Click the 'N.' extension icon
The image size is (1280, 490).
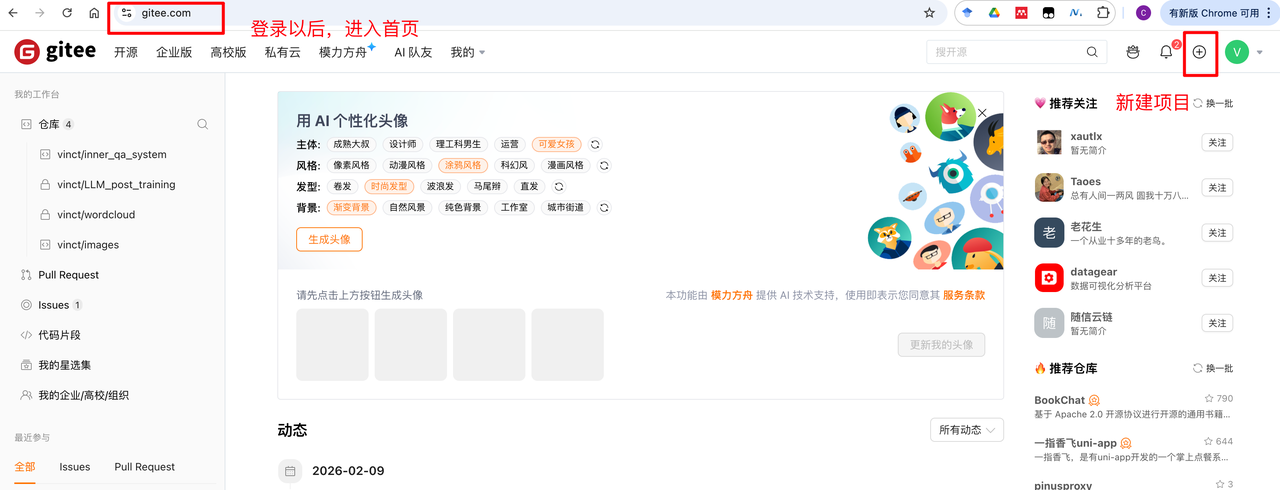(1076, 13)
